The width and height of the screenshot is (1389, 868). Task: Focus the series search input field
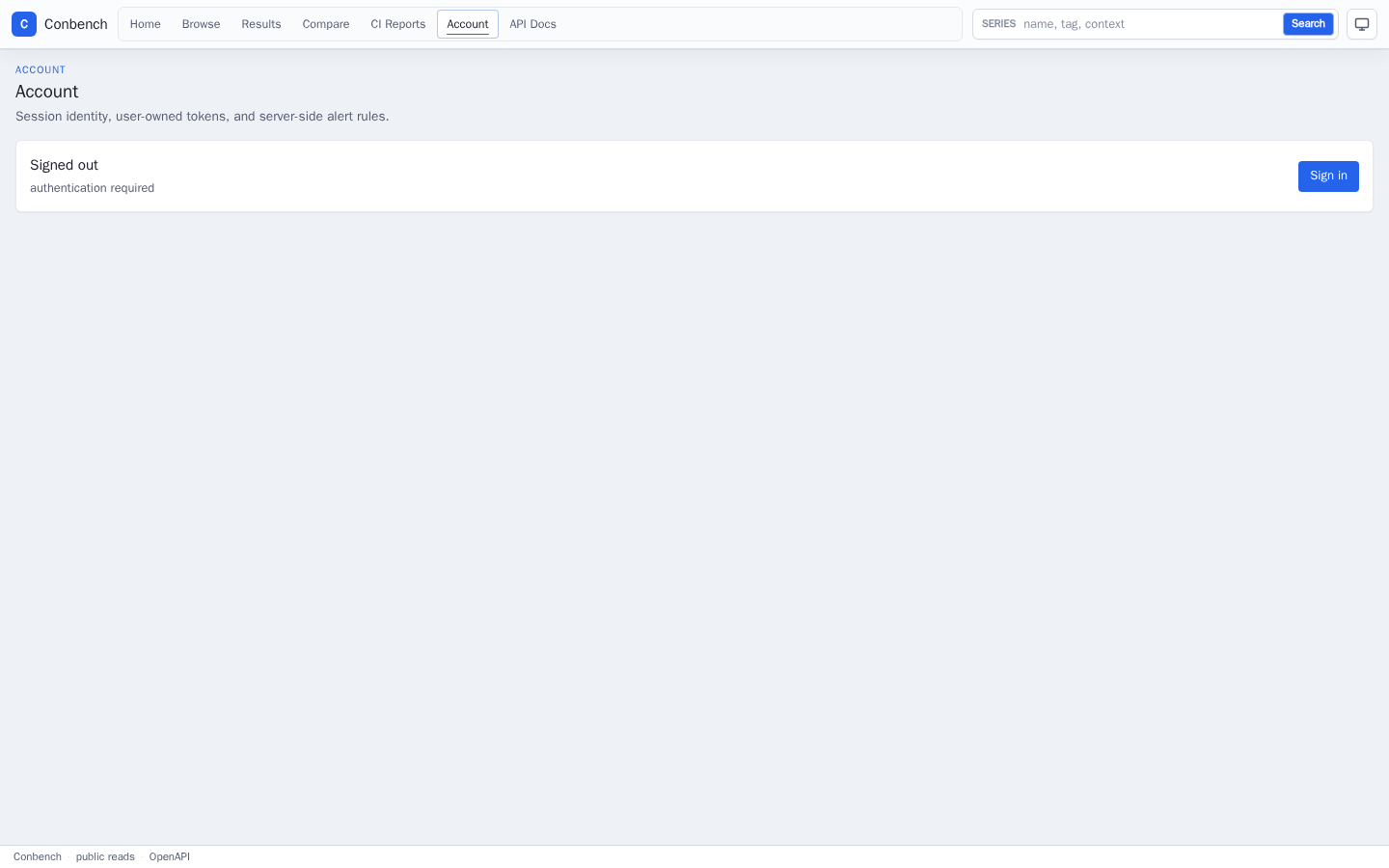(1150, 24)
